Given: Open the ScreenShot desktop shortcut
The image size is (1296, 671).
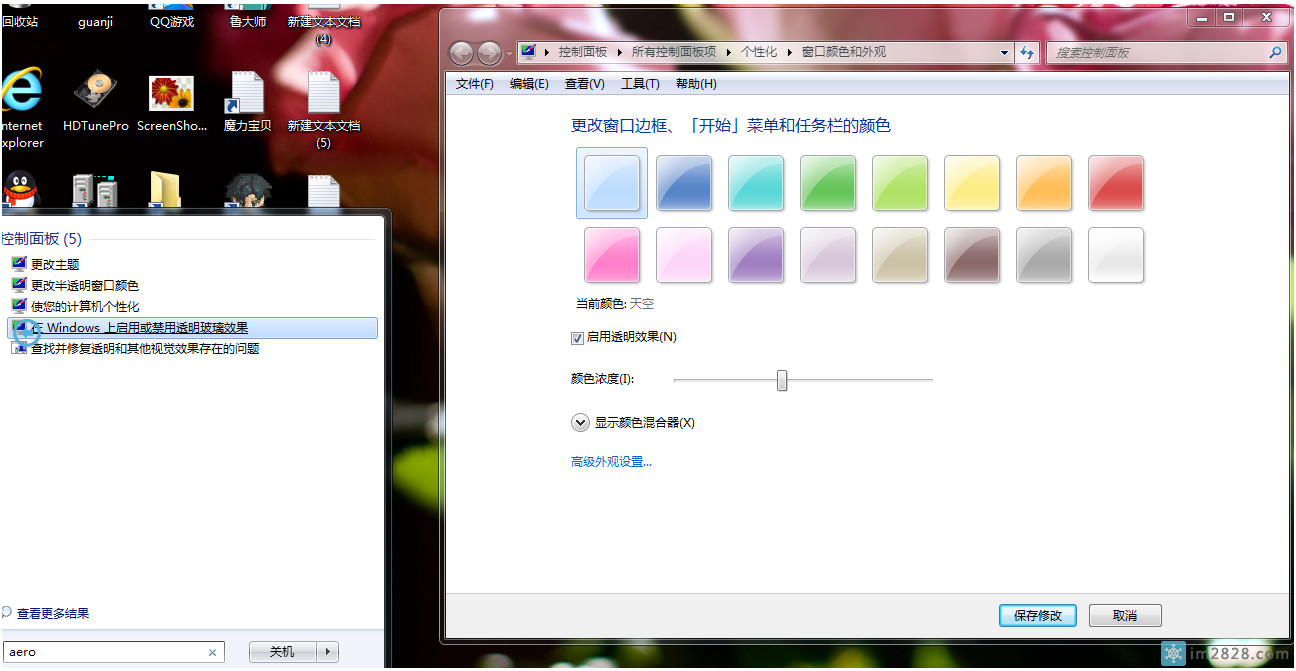Looking at the screenshot, I should [171, 95].
